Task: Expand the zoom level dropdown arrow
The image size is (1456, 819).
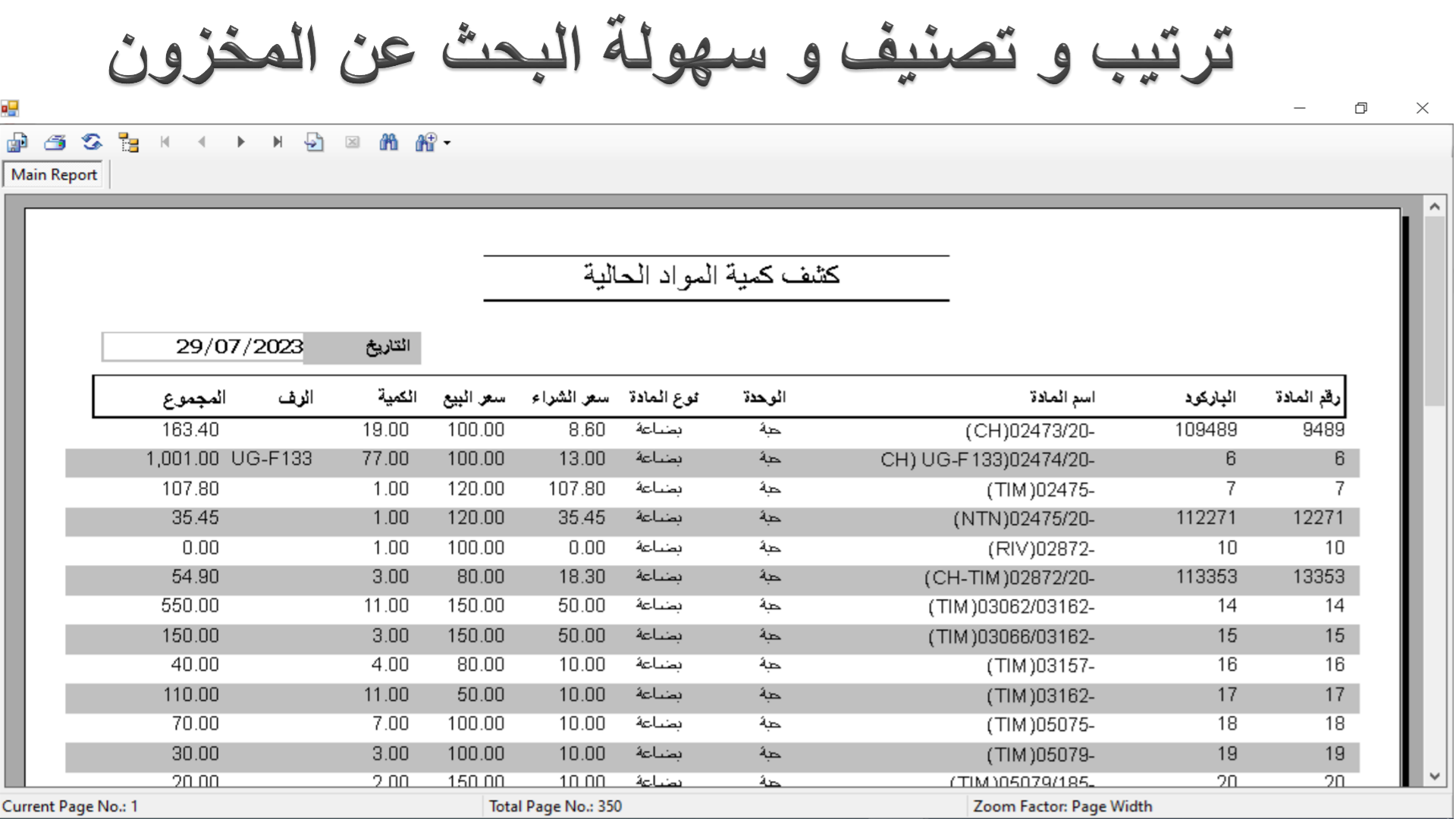Action: [447, 143]
